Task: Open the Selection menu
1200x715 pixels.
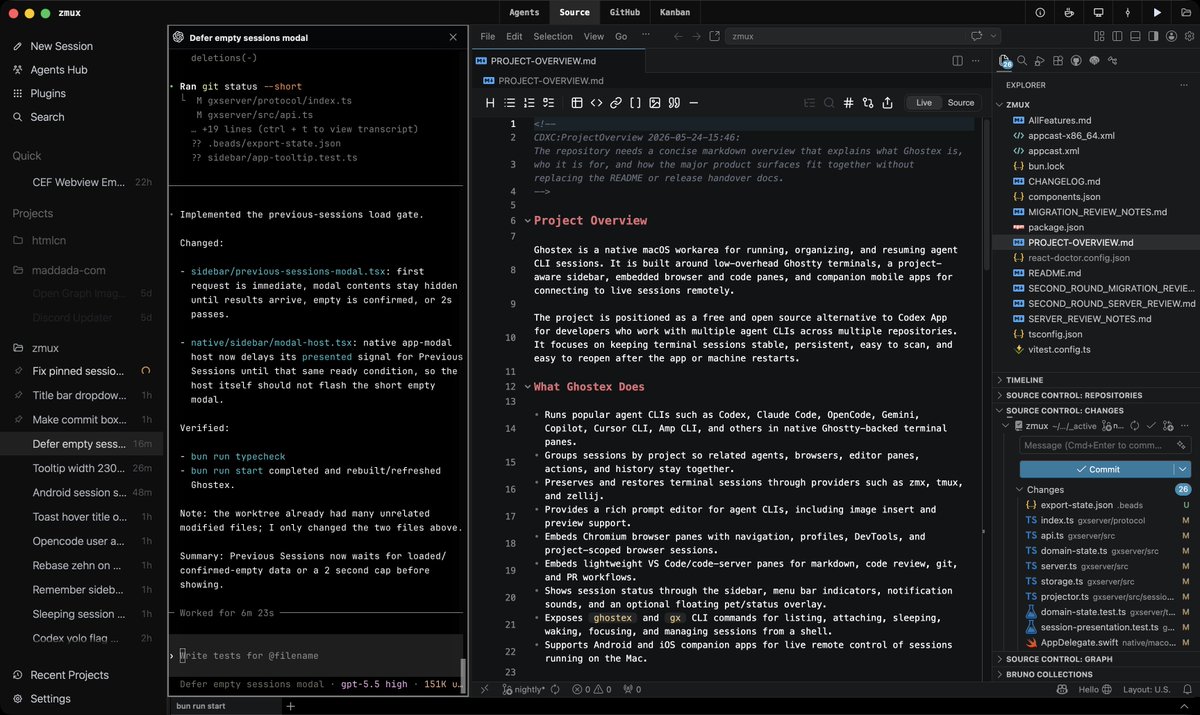Action: coord(553,36)
